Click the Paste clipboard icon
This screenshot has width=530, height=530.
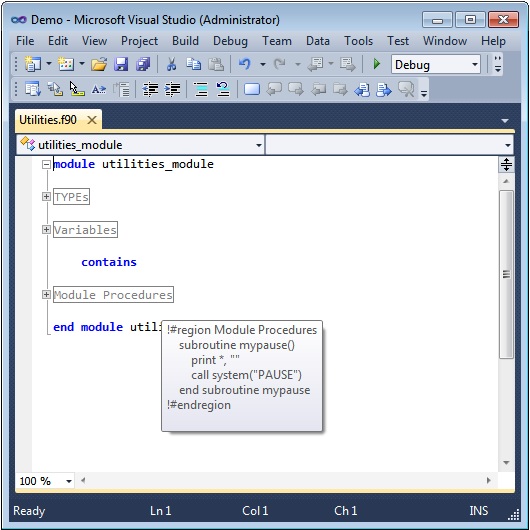pyautogui.click(x=216, y=64)
